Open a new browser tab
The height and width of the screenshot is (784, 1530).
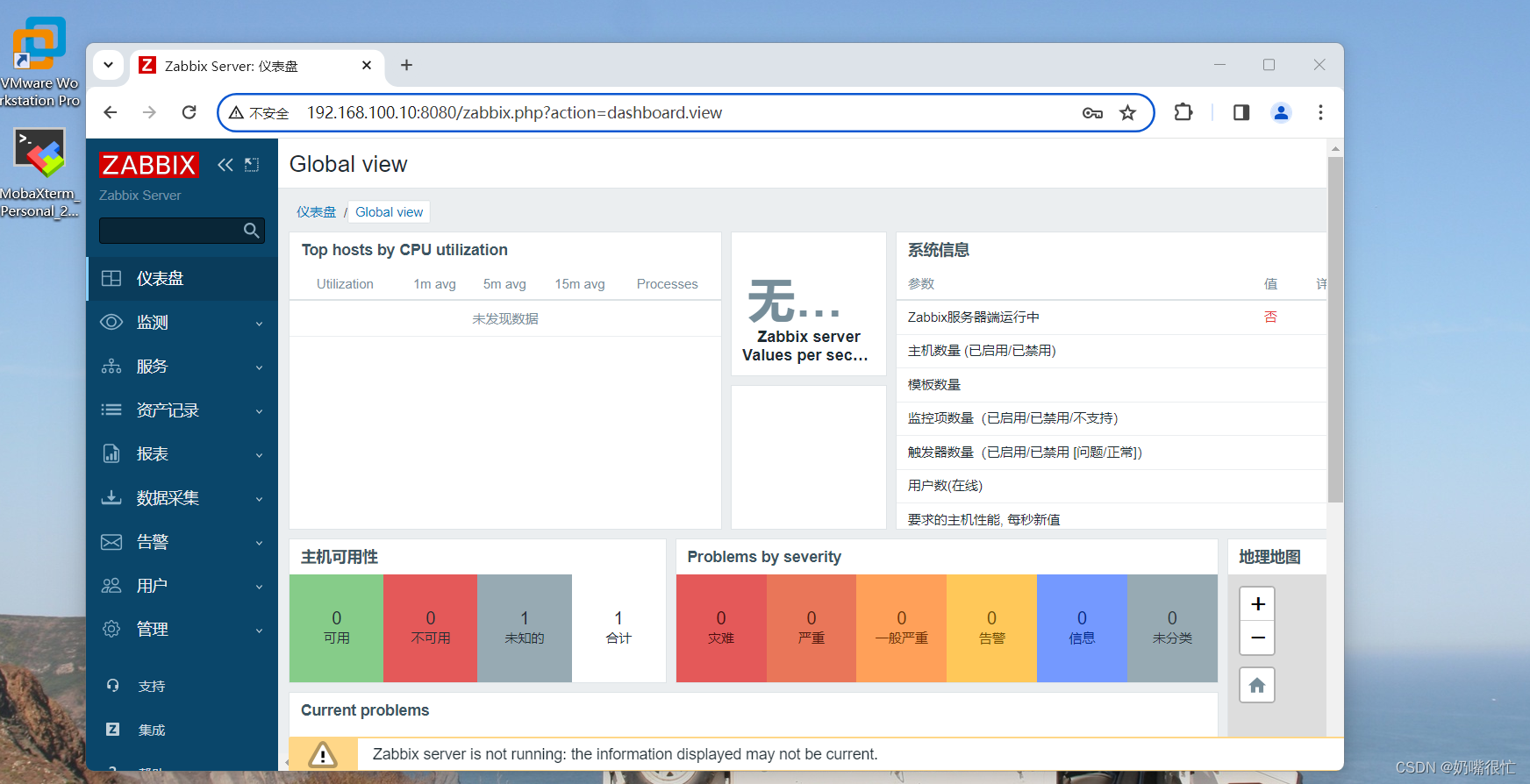[406, 65]
